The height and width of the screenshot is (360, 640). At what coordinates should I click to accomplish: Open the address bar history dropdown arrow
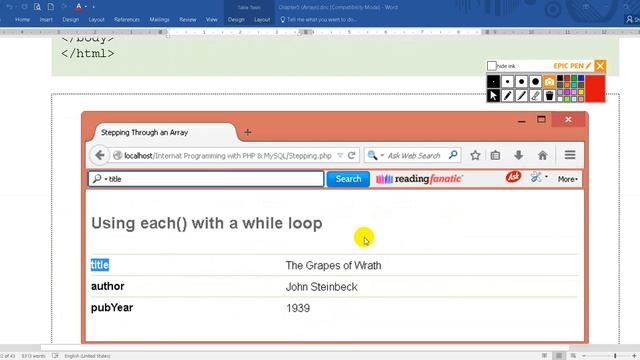tap(340, 156)
